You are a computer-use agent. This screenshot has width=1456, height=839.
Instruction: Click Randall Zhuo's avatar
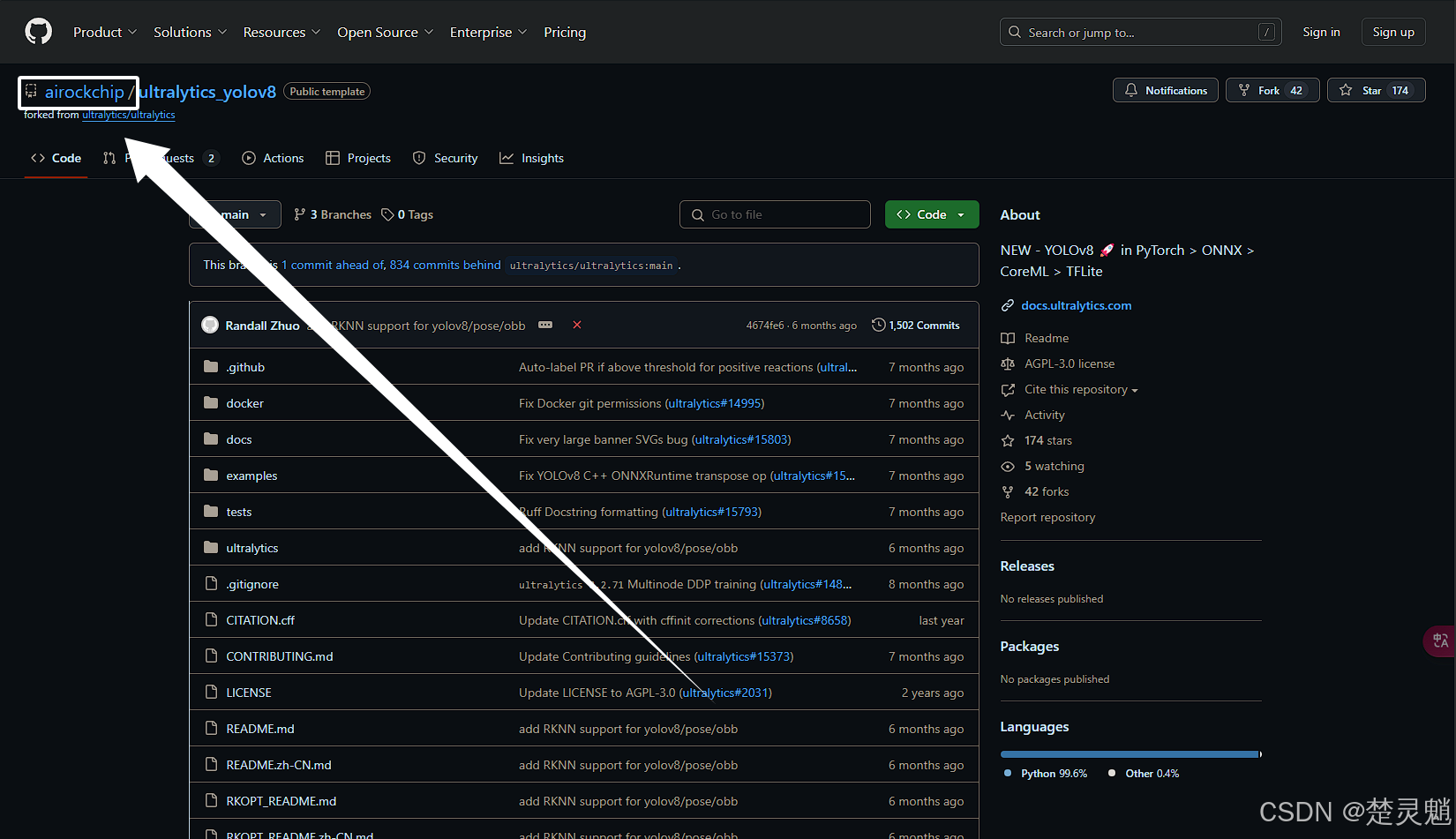tap(210, 325)
